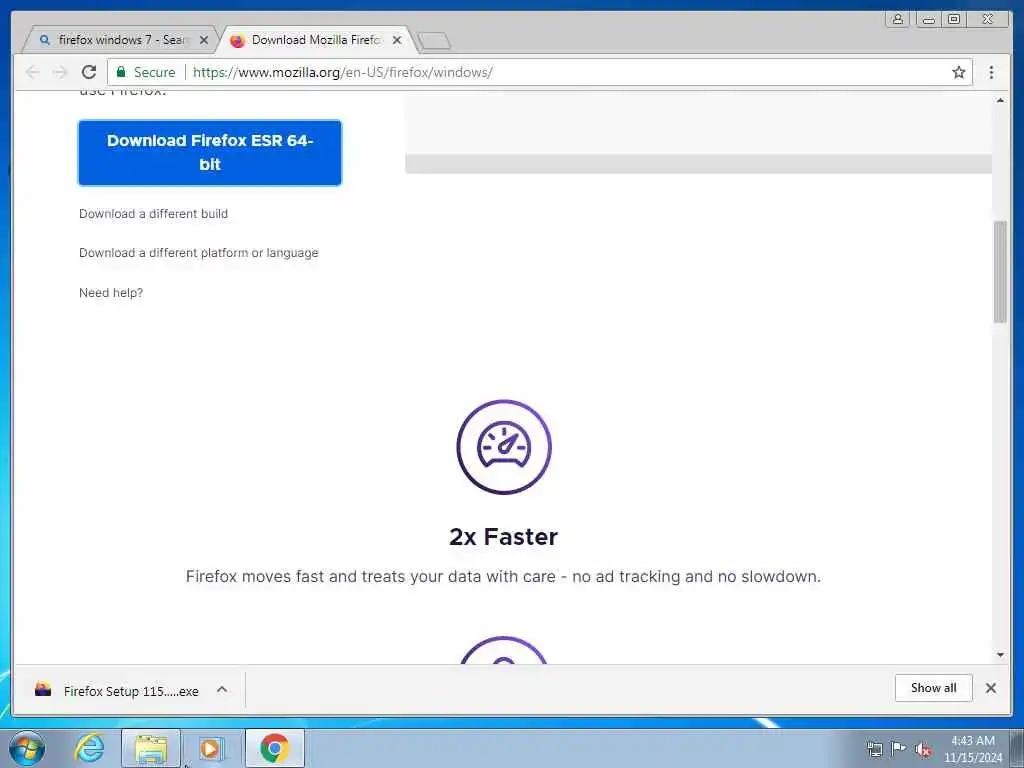Screen dimensions: 1024x768
Task: Click the green Secure padlock icon
Action: (x=121, y=72)
